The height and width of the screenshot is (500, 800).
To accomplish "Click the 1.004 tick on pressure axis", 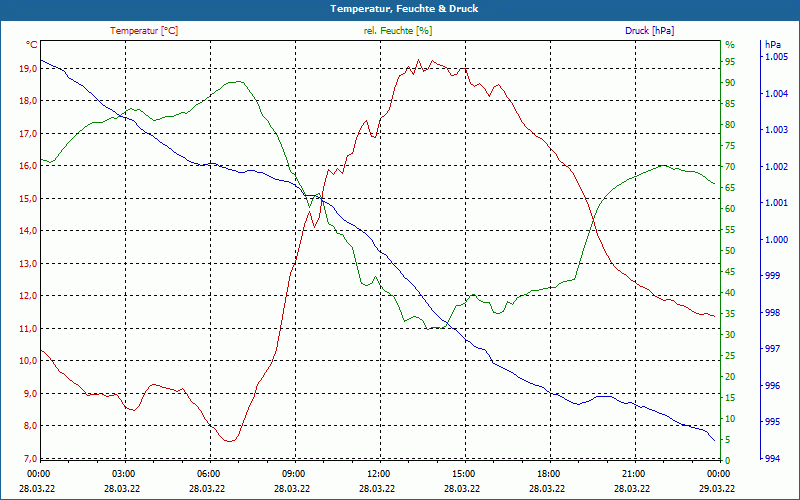I will tap(777, 94).
